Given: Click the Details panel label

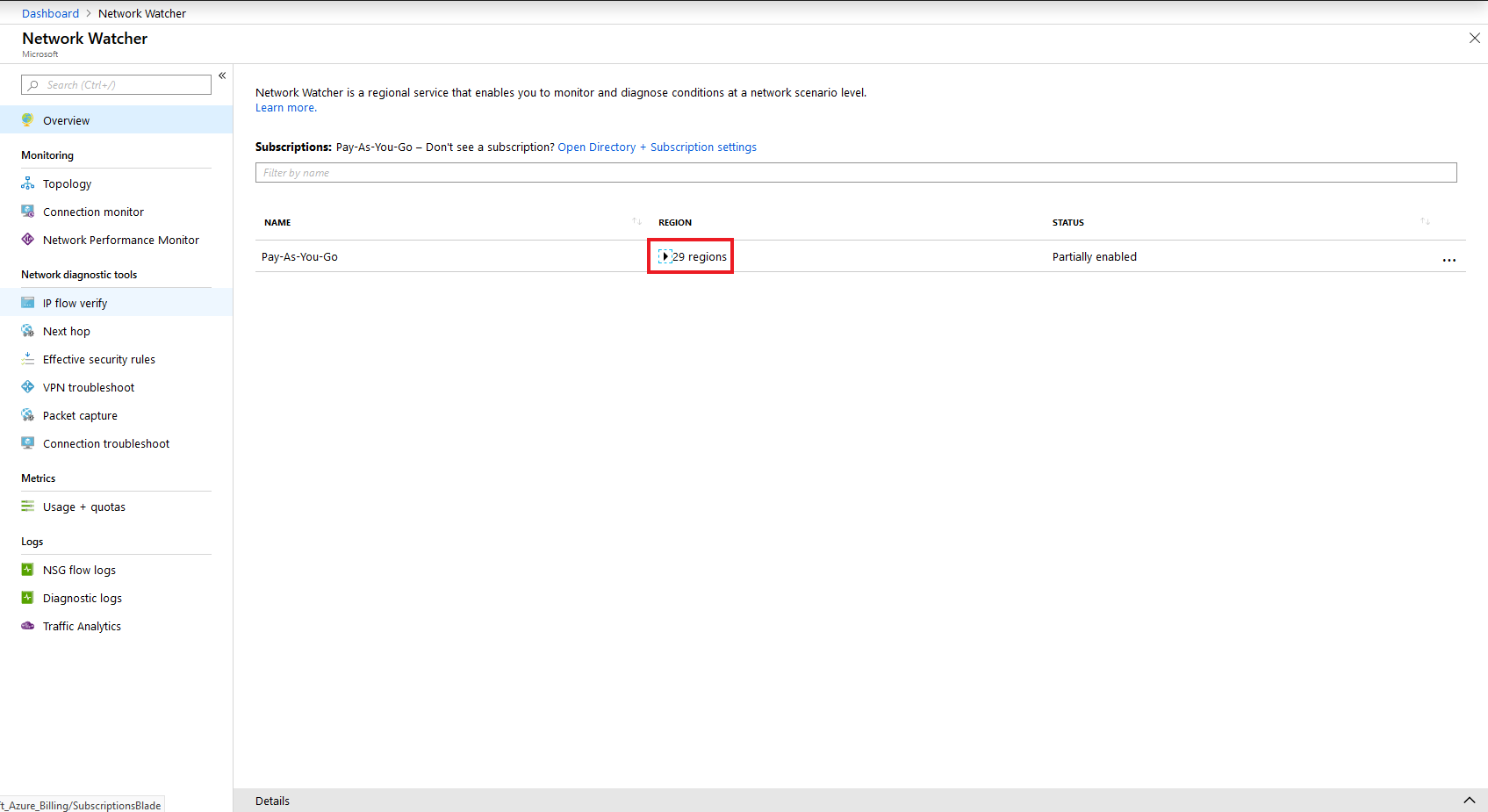Looking at the screenshot, I should 272,801.
